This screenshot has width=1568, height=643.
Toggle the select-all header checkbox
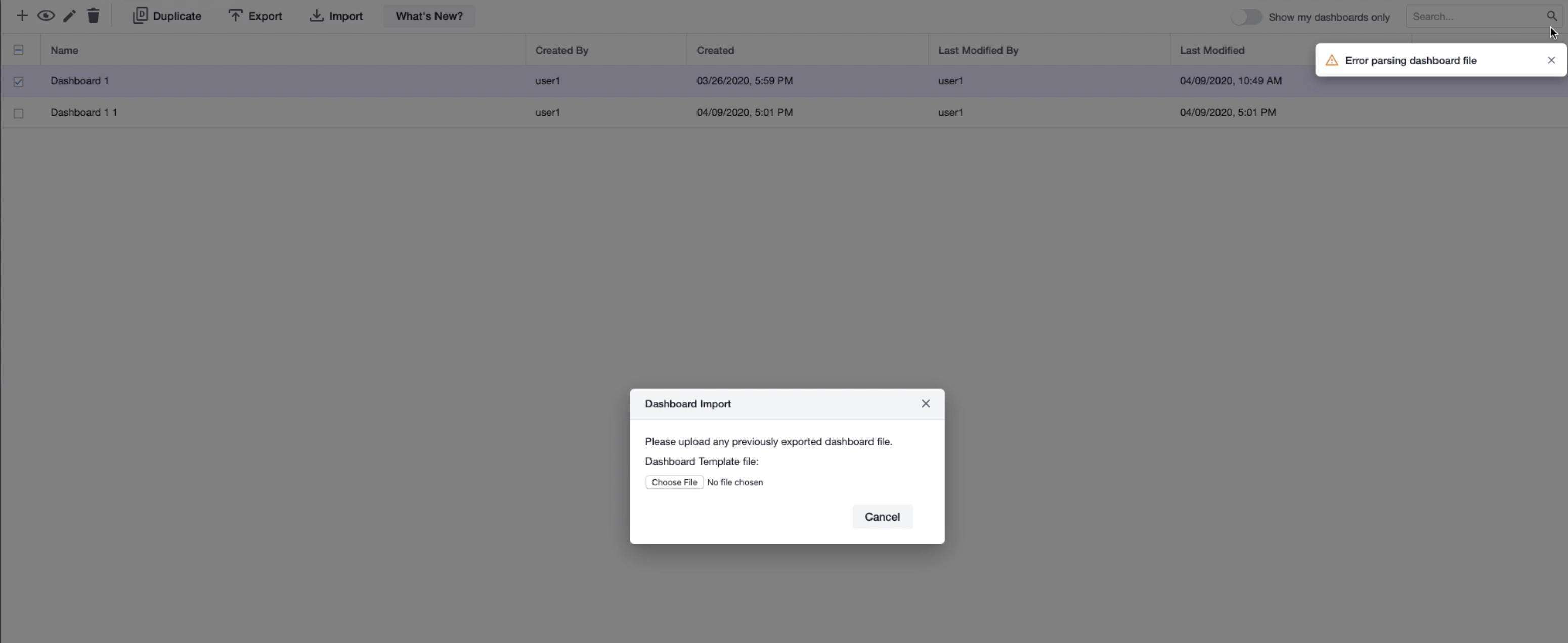tap(18, 50)
